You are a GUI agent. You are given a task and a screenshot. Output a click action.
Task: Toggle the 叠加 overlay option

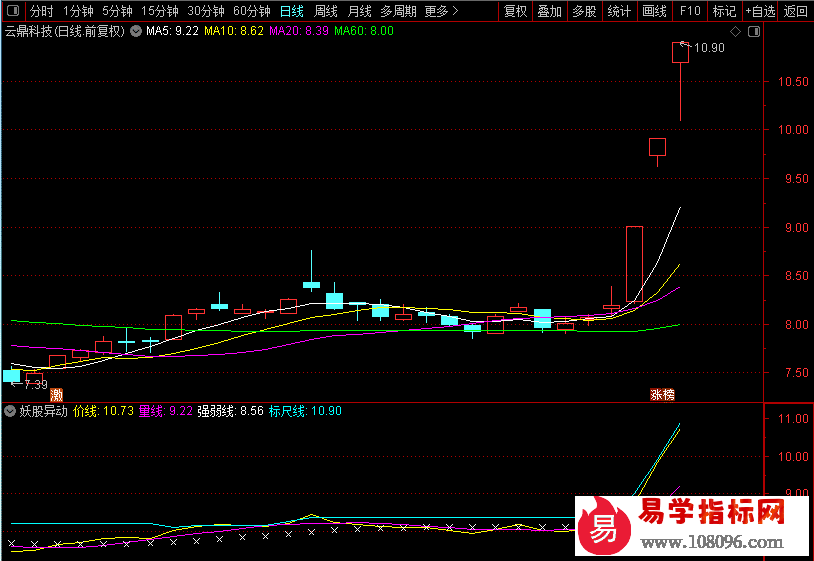coord(549,12)
